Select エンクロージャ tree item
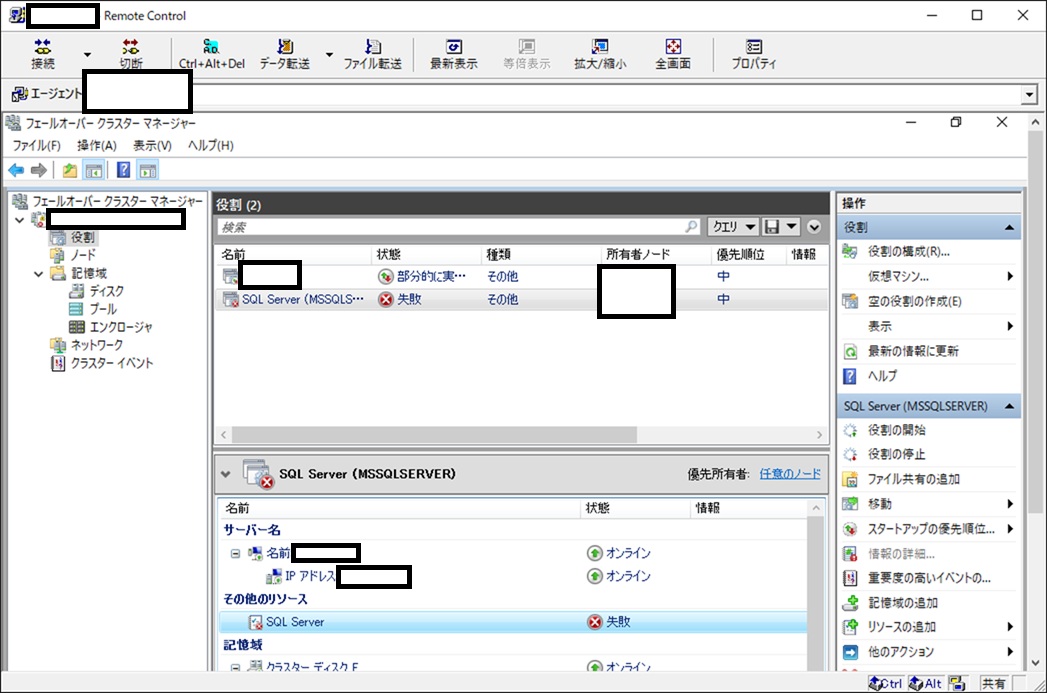 (121, 328)
